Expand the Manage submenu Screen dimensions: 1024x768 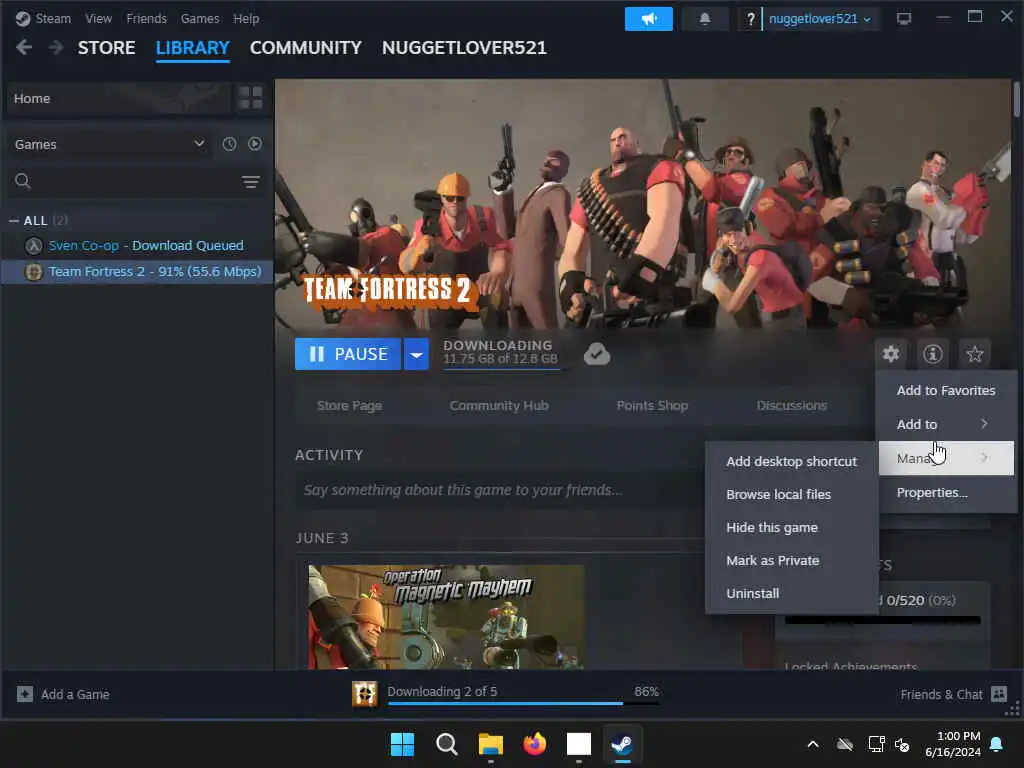[x=944, y=458]
